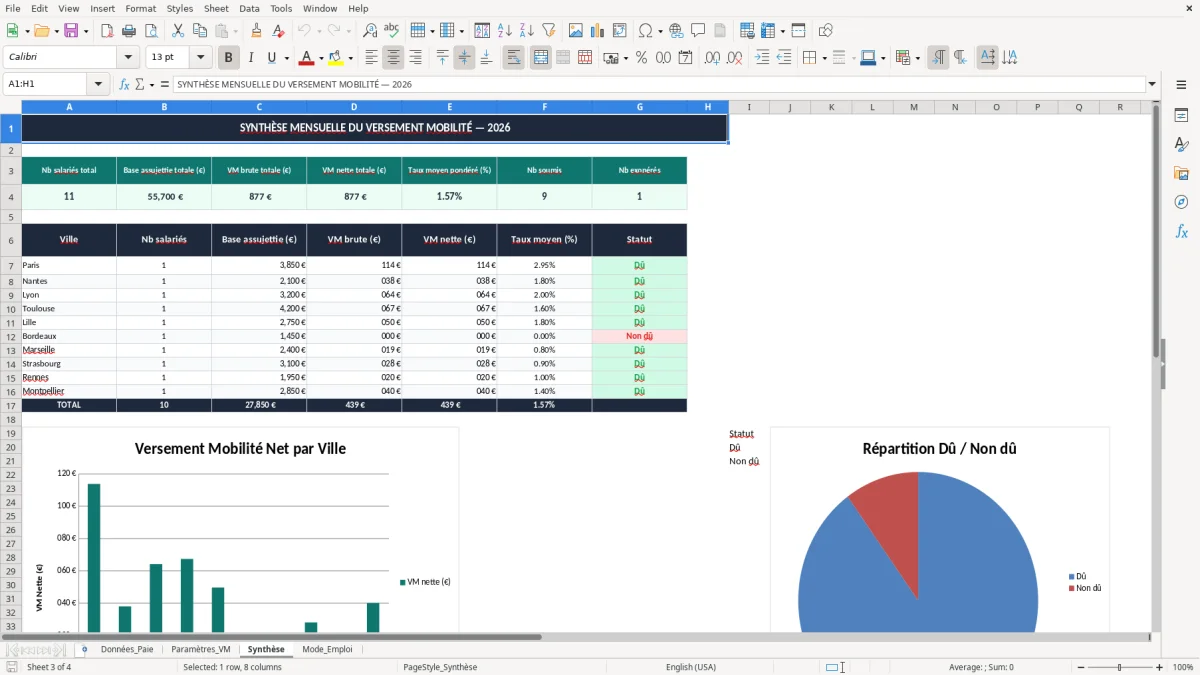
Task: Clear direct formatting
Action: coord(277,31)
